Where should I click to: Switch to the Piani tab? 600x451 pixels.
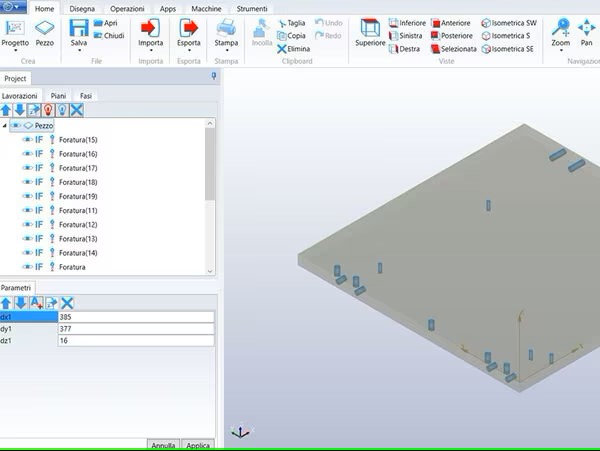click(x=59, y=95)
